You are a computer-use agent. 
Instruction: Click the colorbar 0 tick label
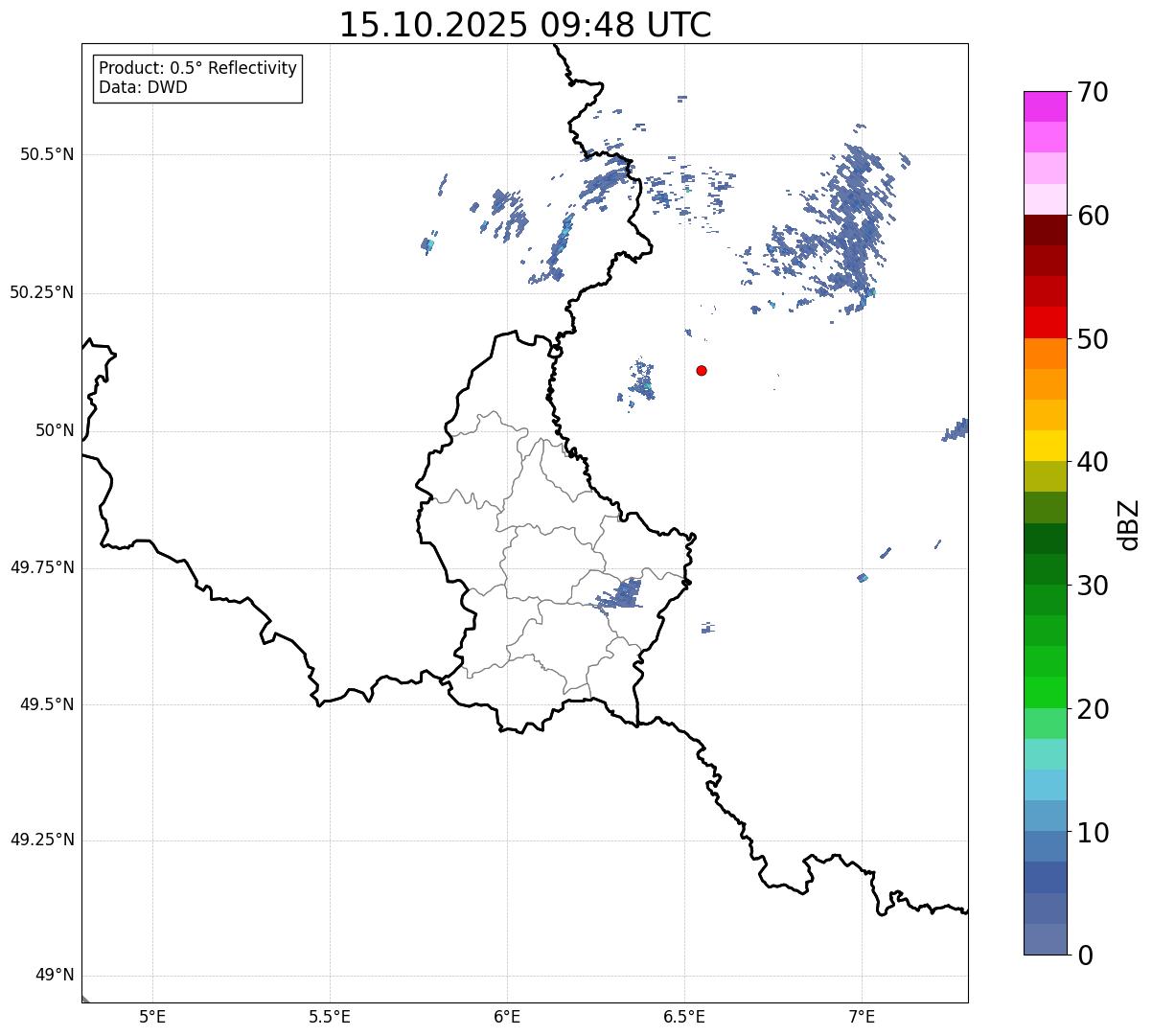[1085, 955]
